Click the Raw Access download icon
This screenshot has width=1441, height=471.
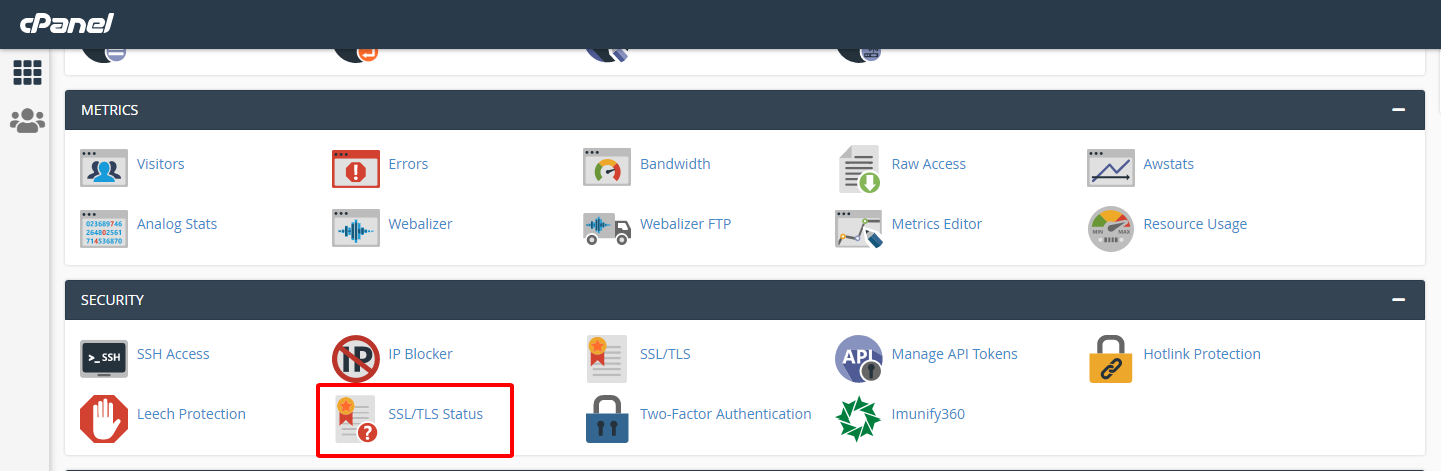click(x=859, y=168)
